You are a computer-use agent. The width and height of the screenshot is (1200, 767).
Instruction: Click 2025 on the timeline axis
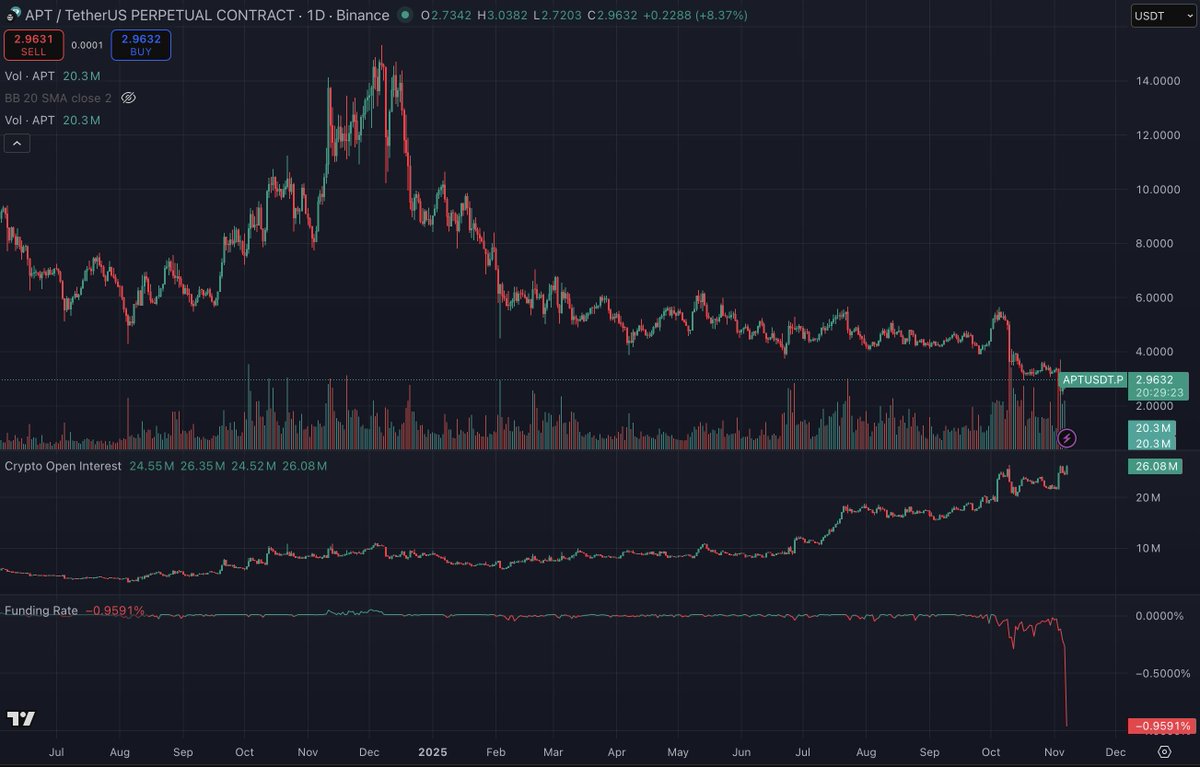[432, 752]
